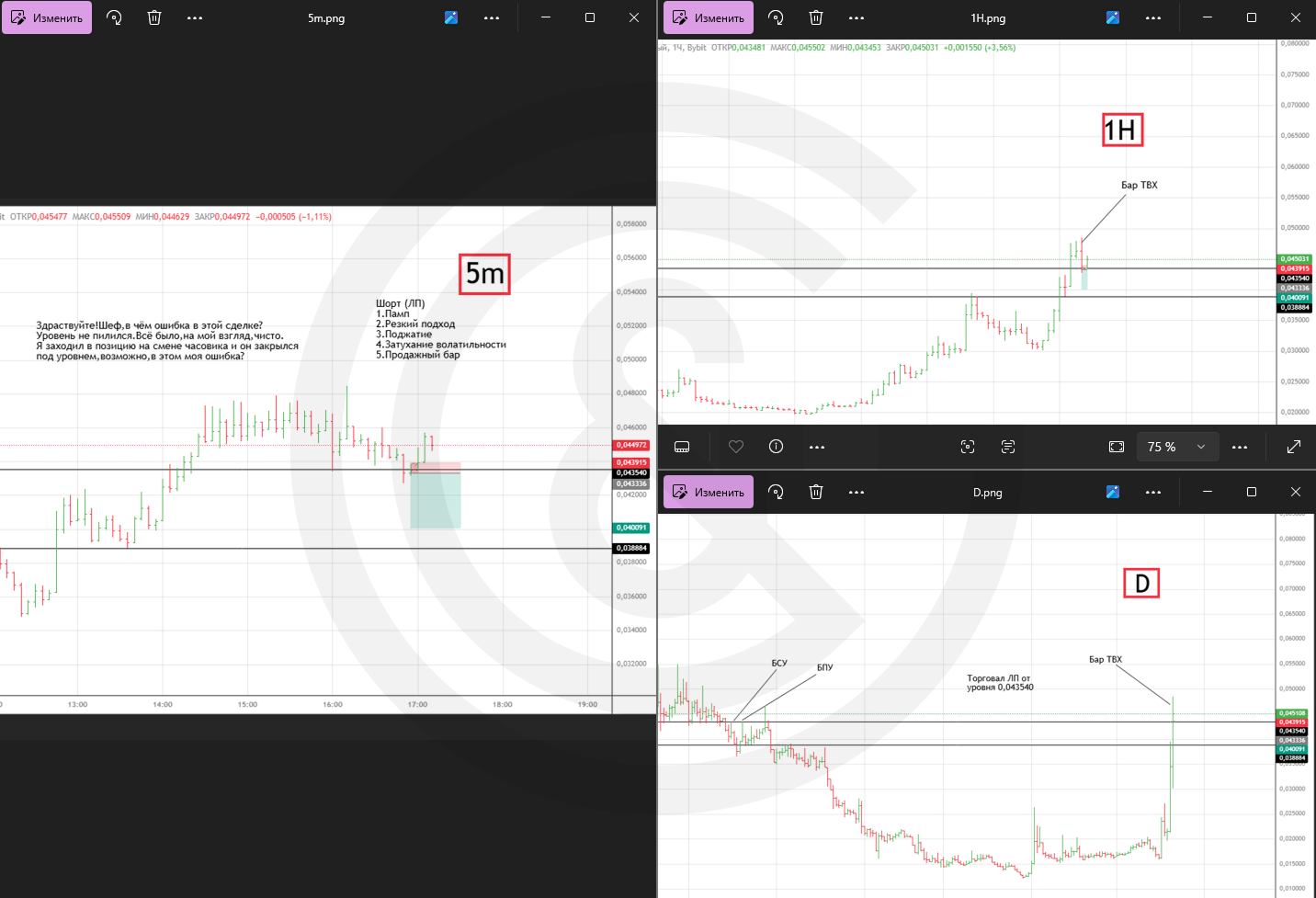
Task: Scan text in the 1H.png image
Action: click(1008, 447)
